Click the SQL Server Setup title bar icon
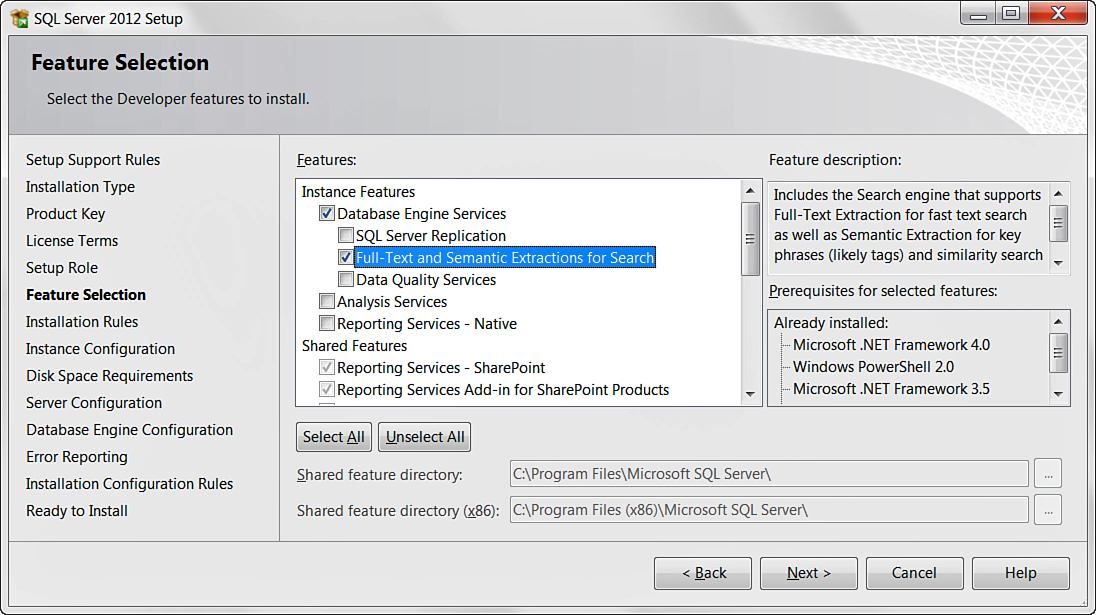Viewport: 1096px width, 615px height. click(x=20, y=18)
